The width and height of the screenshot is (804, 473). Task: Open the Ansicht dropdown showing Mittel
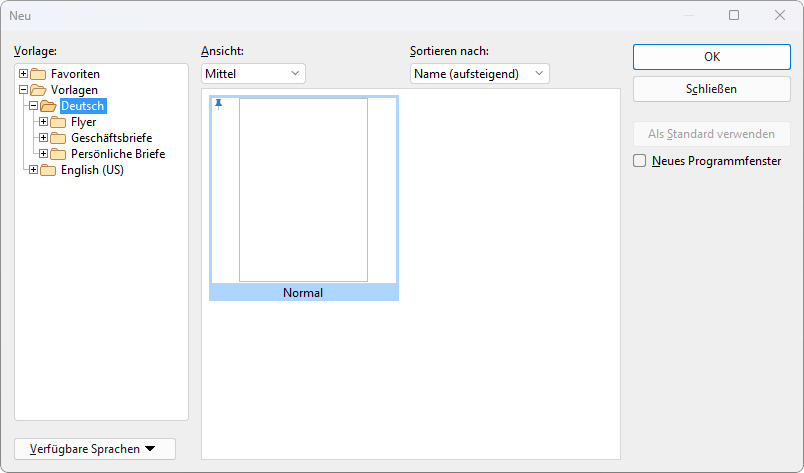(x=253, y=73)
